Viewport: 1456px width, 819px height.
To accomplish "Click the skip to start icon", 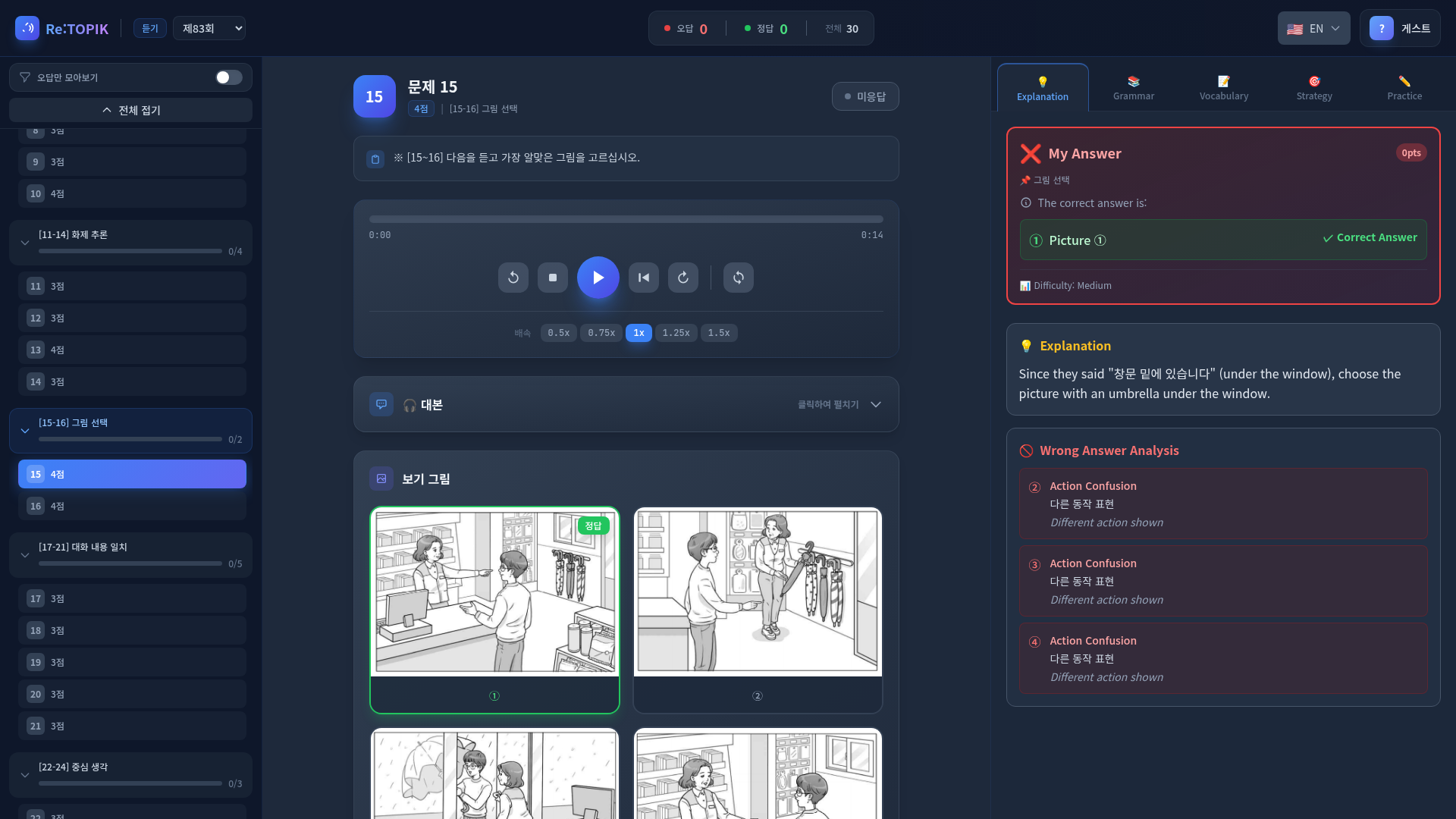I will point(644,278).
